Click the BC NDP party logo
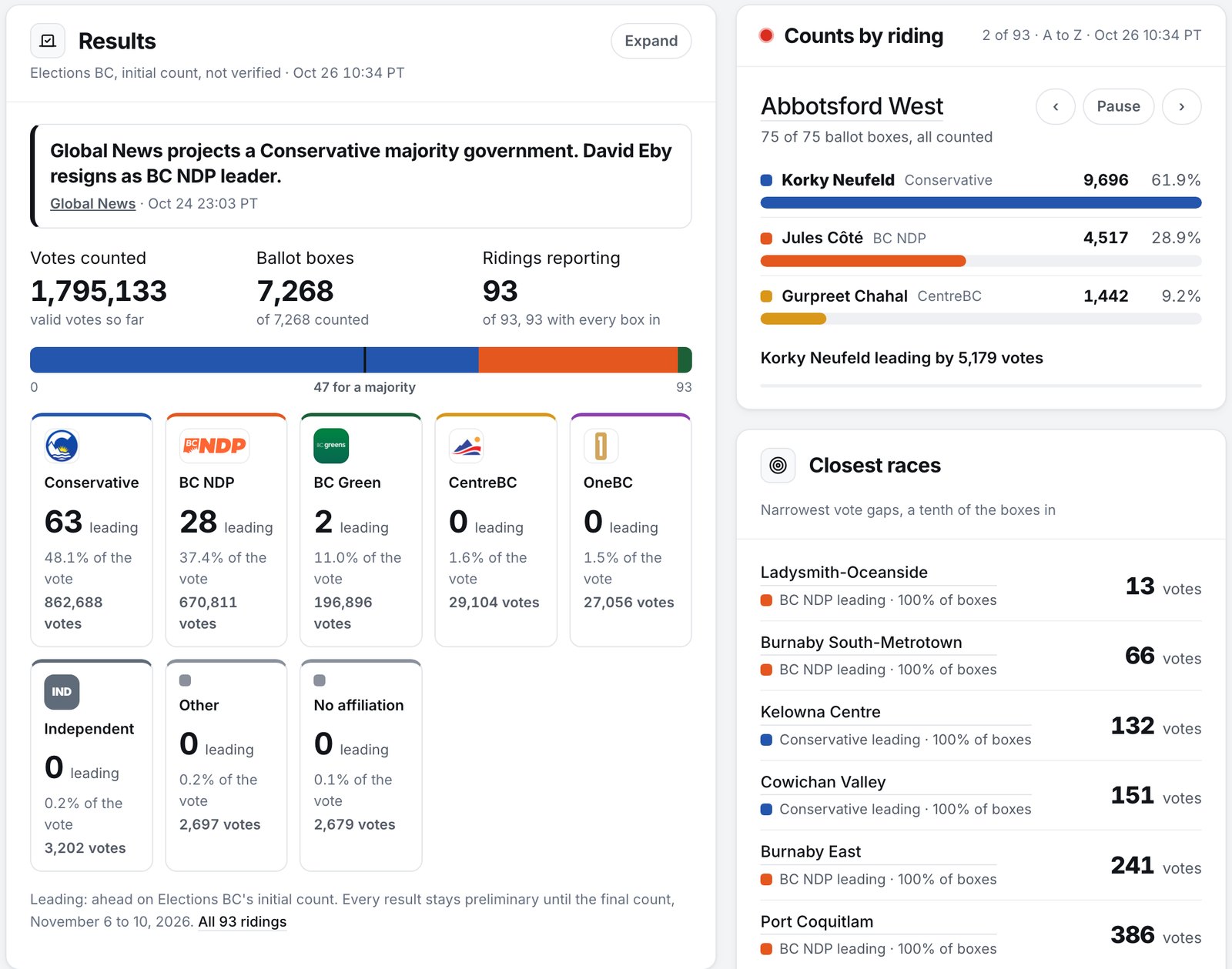 click(x=214, y=446)
